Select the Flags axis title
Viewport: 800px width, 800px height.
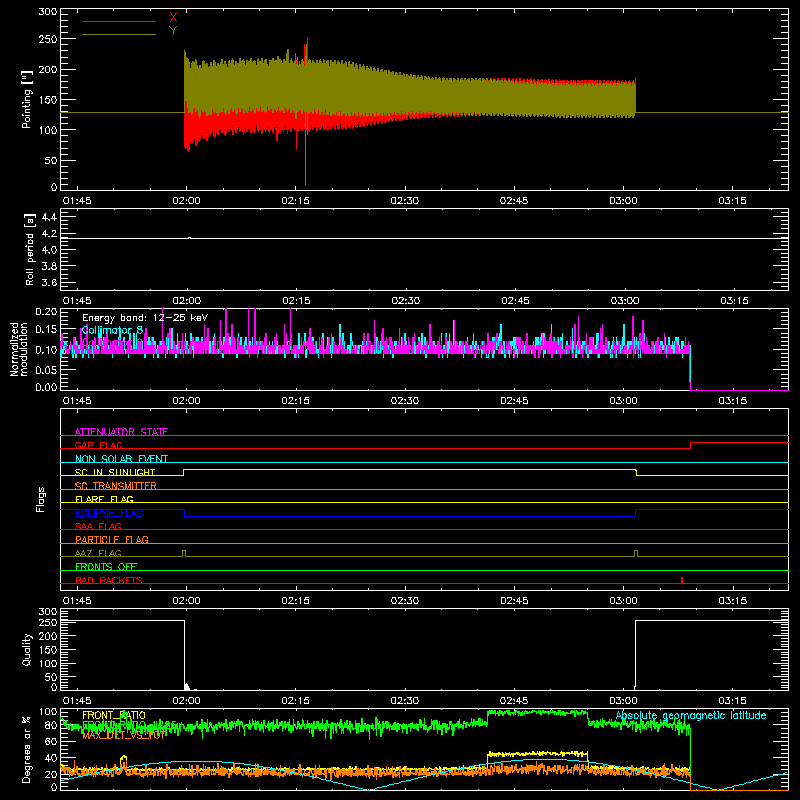click(40, 499)
